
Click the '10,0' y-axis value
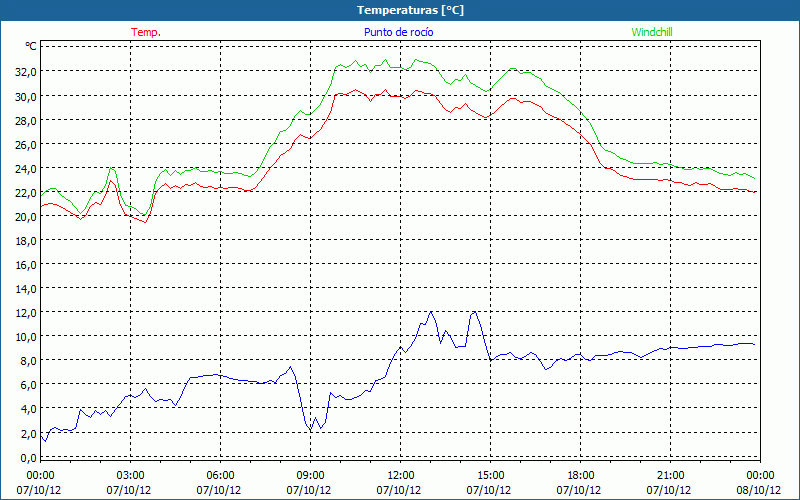[26, 337]
